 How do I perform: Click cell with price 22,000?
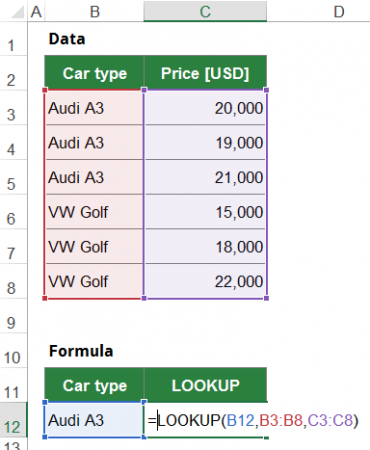coord(205,281)
